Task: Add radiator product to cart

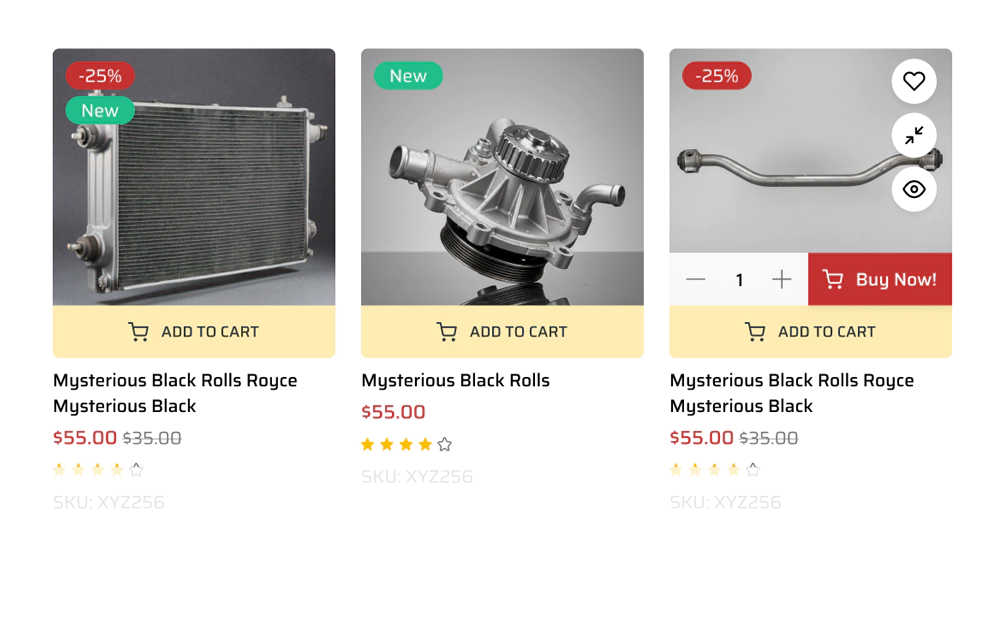Action: [194, 332]
